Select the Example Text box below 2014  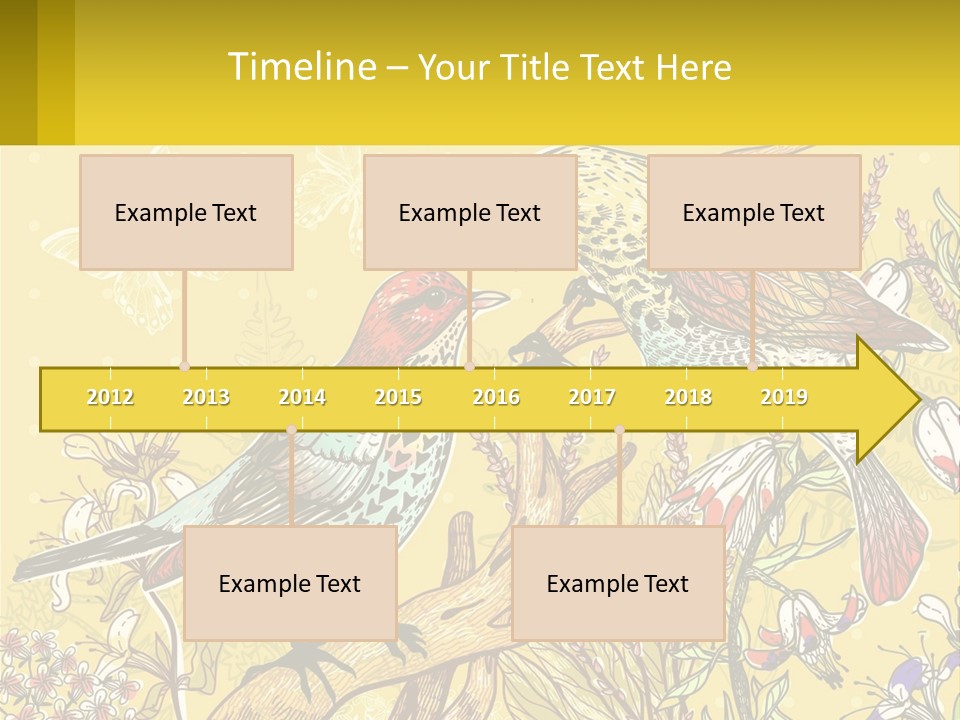click(x=290, y=583)
